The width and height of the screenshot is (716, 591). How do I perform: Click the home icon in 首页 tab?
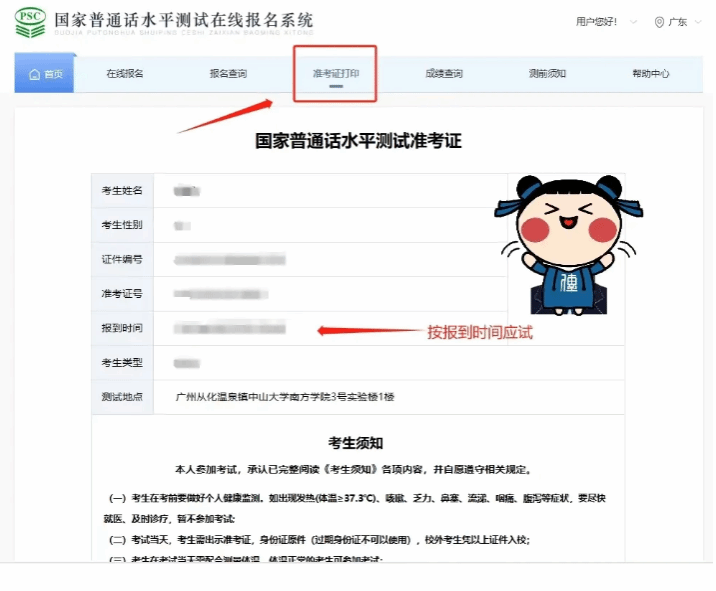(35, 75)
